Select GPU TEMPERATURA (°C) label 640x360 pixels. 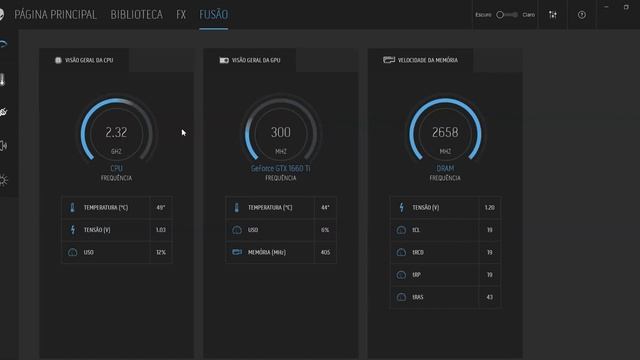[x=270, y=207]
